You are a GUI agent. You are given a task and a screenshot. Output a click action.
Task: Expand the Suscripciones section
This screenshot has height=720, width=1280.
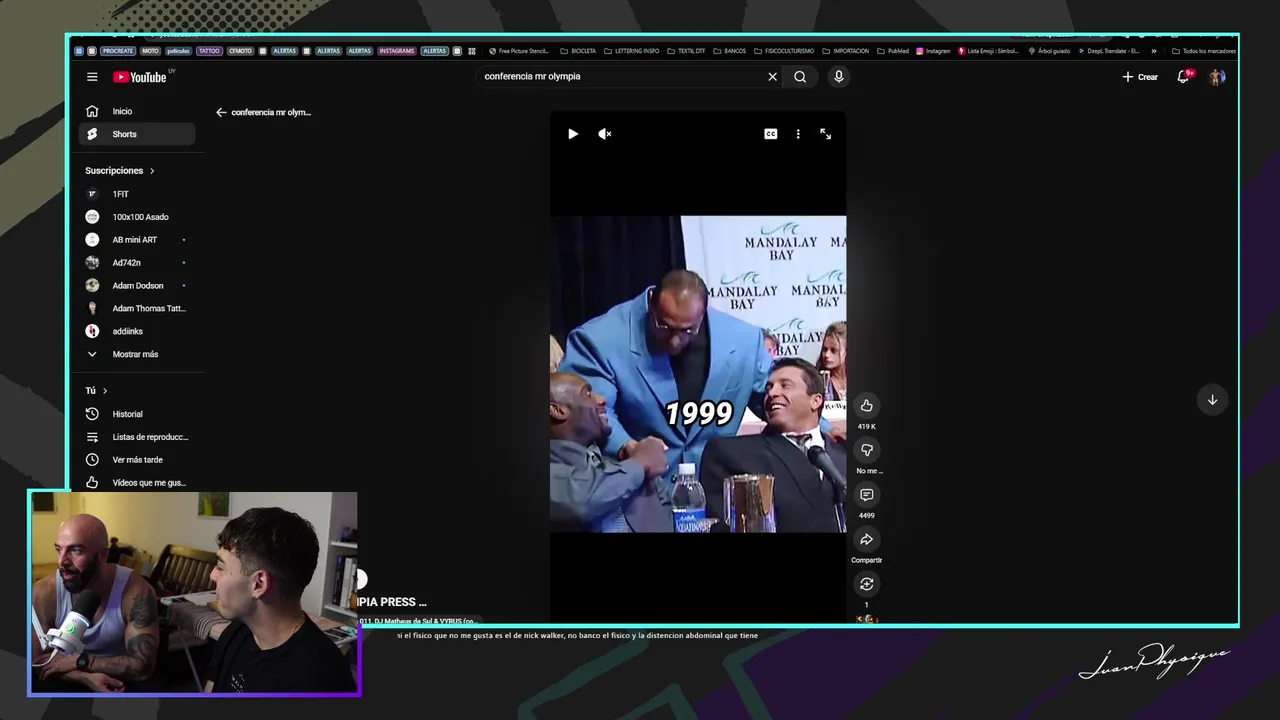click(120, 171)
